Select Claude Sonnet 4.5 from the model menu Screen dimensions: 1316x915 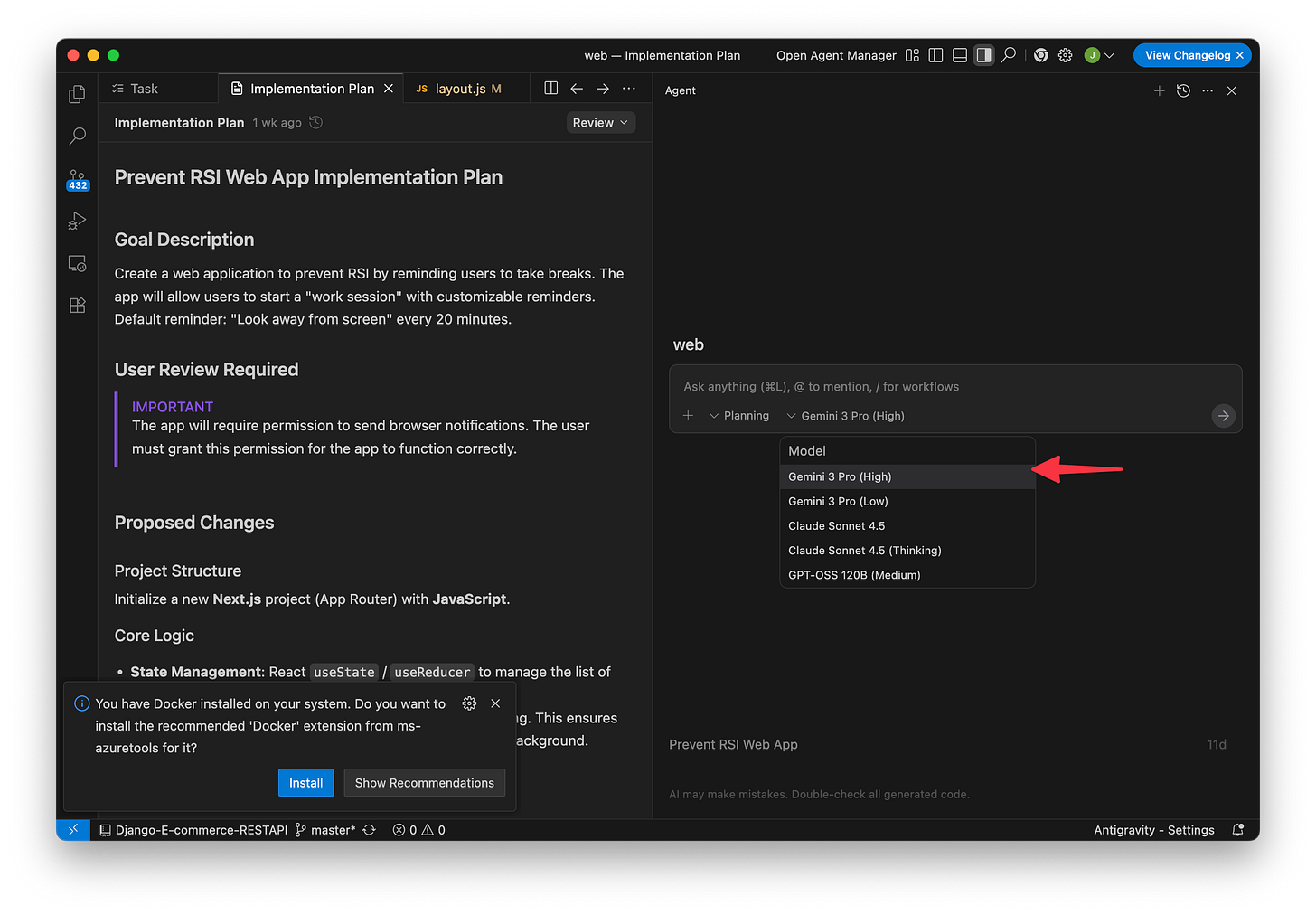(x=836, y=525)
